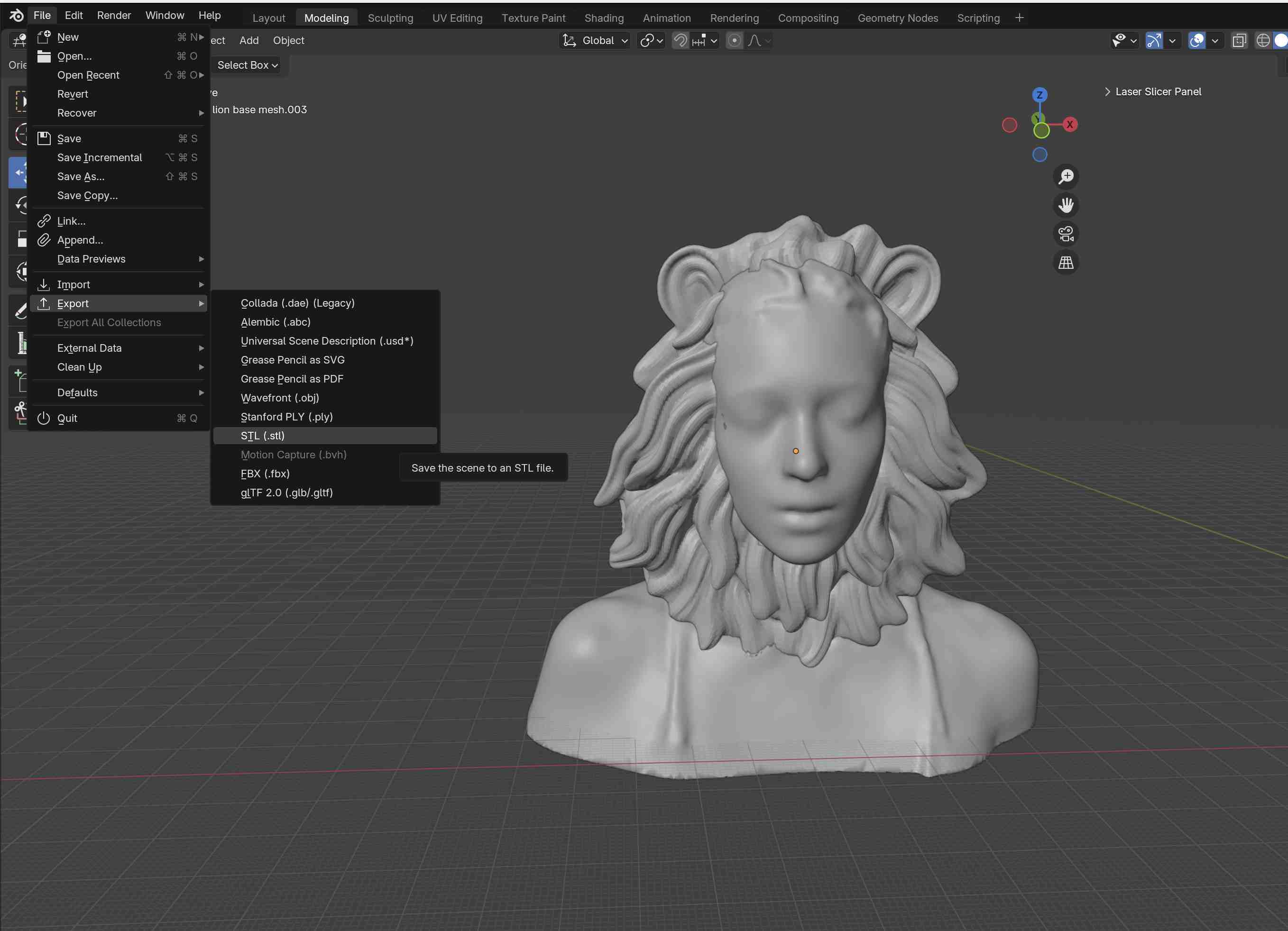
Task: Open the Import submenu
Action: click(118, 284)
